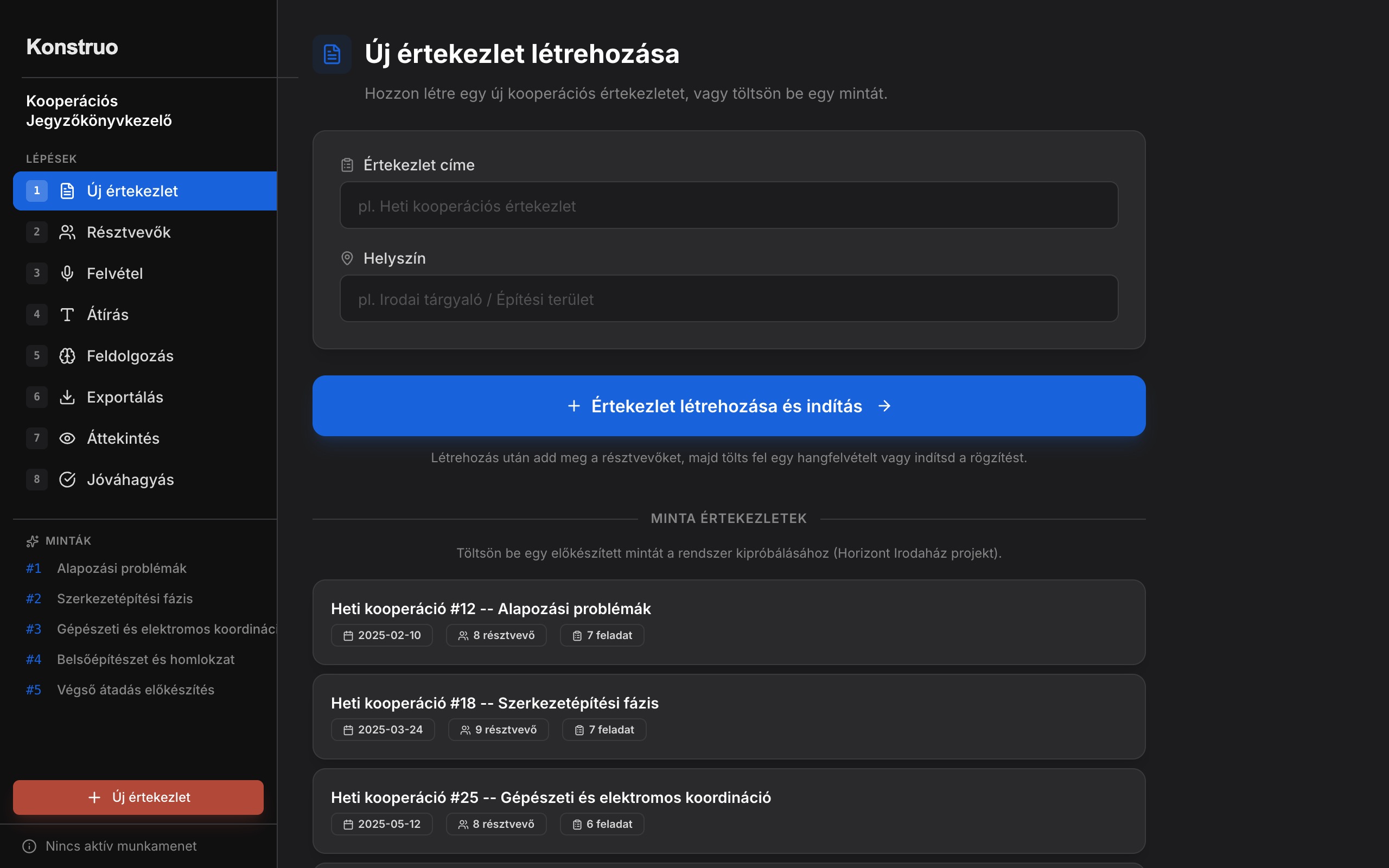Click the eye icon for Áttekintés
Viewport: 1389px width, 868px height.
pyautogui.click(x=67, y=438)
